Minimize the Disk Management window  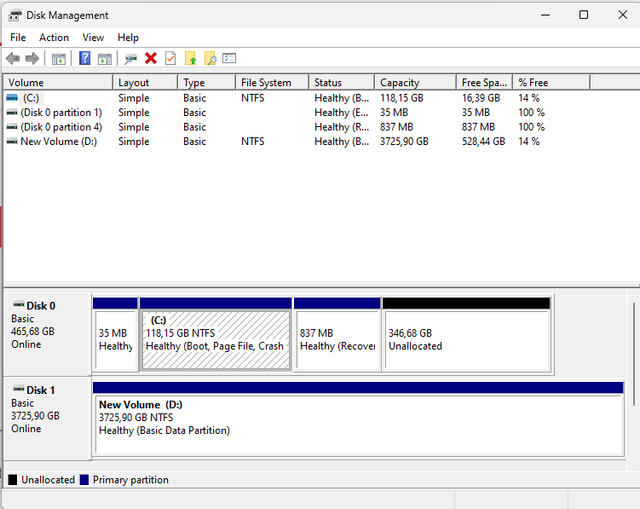pos(545,15)
